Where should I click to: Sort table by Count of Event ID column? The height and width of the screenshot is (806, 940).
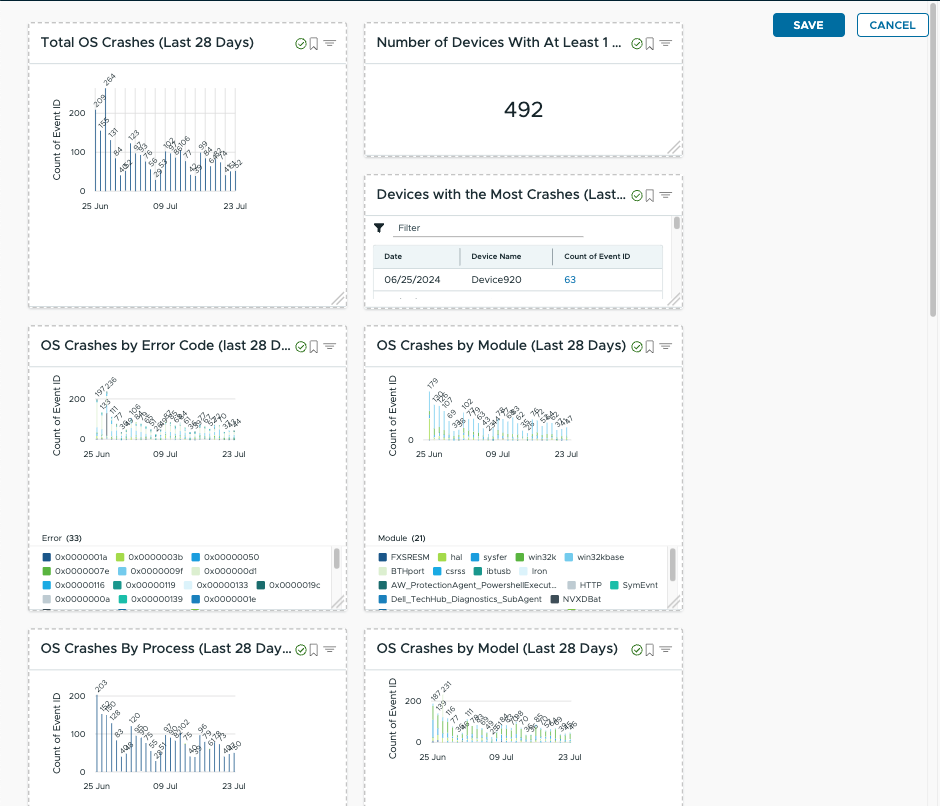[x=597, y=257]
